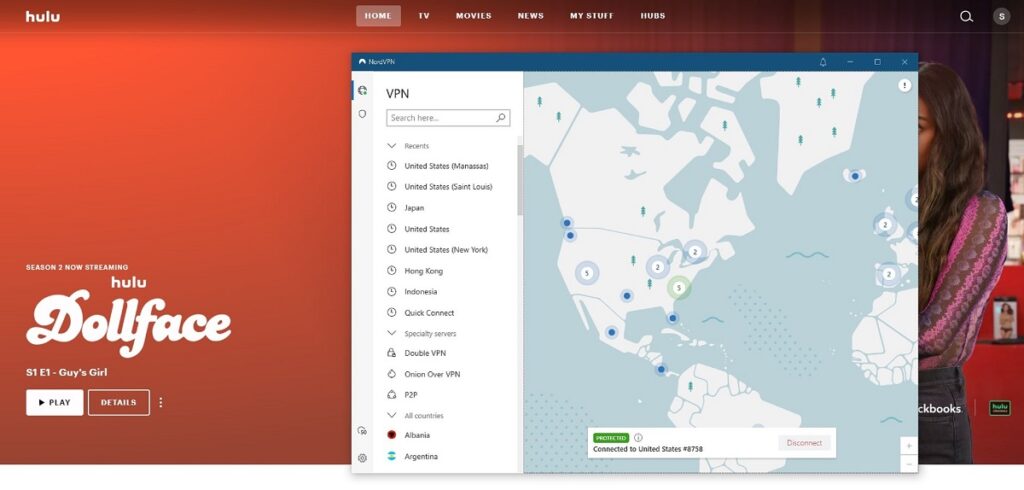This screenshot has width=1024, height=490.
Task: Open Hulu MY STUFF tab
Action: 592,16
